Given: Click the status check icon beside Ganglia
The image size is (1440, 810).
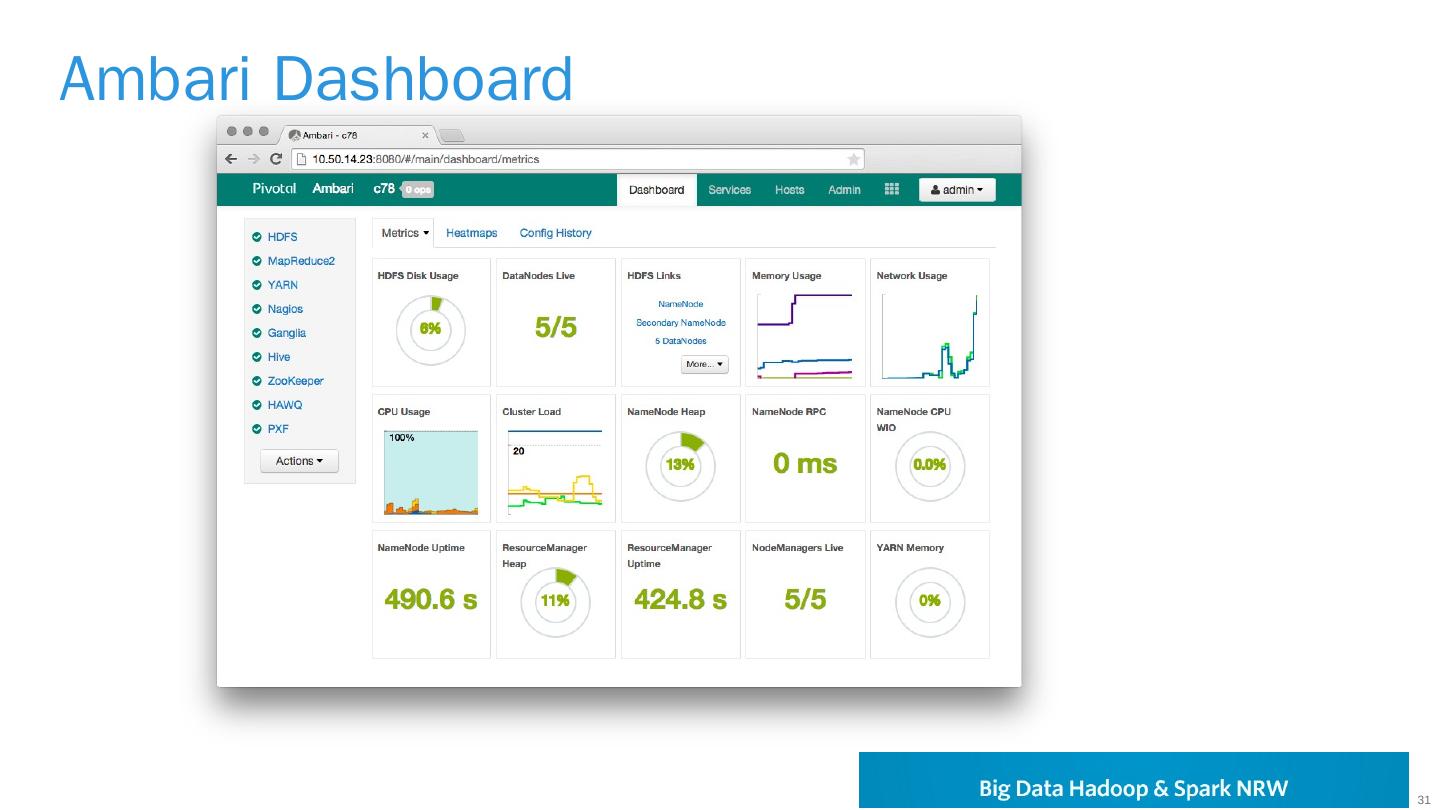Looking at the screenshot, I should click(257, 333).
